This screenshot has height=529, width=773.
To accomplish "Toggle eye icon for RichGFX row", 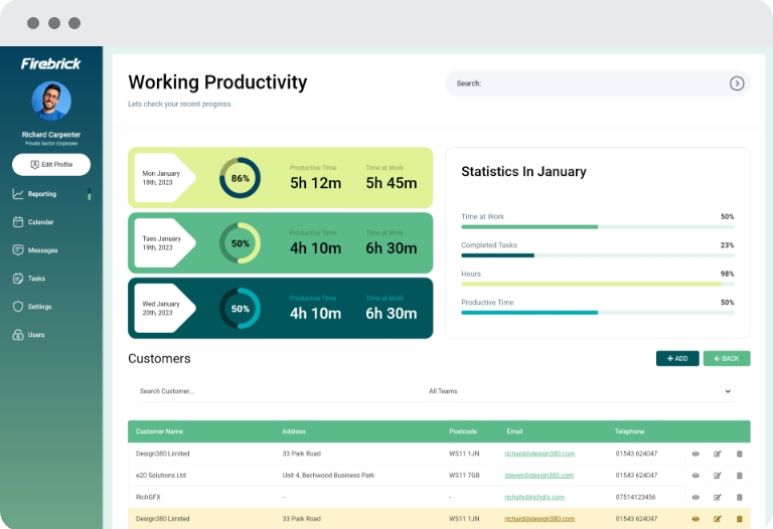I will click(696, 497).
